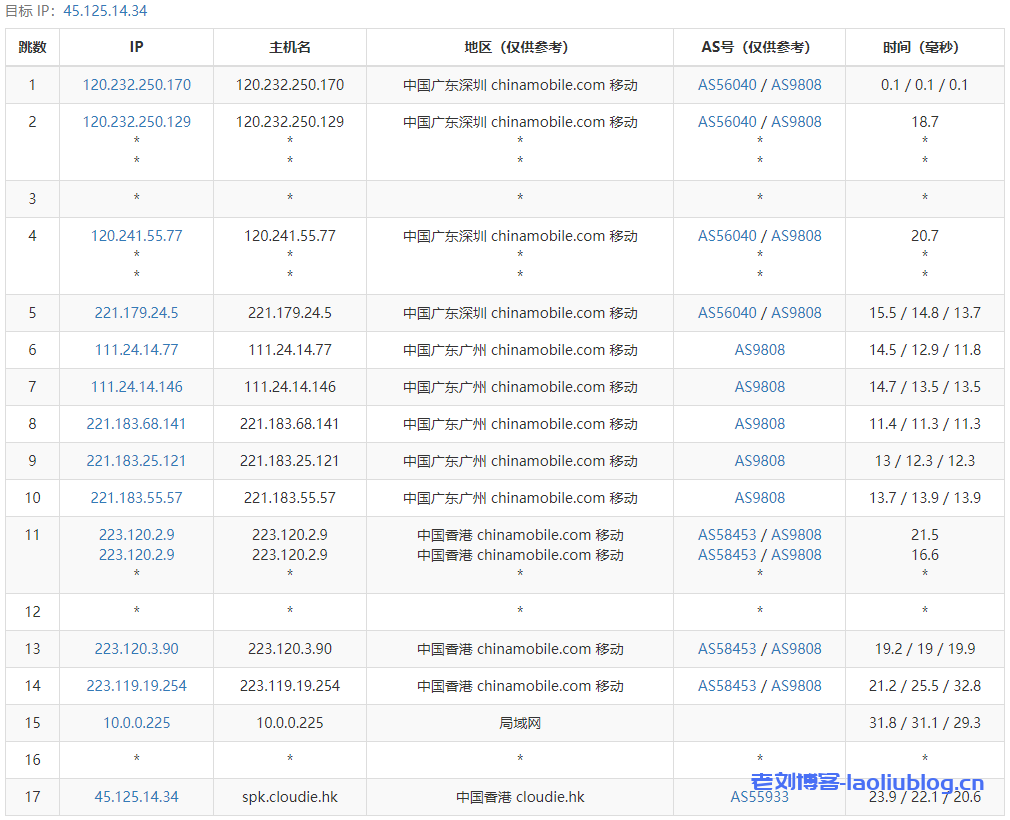Click the 45.125.14.34 link in hop 17

tap(136, 797)
